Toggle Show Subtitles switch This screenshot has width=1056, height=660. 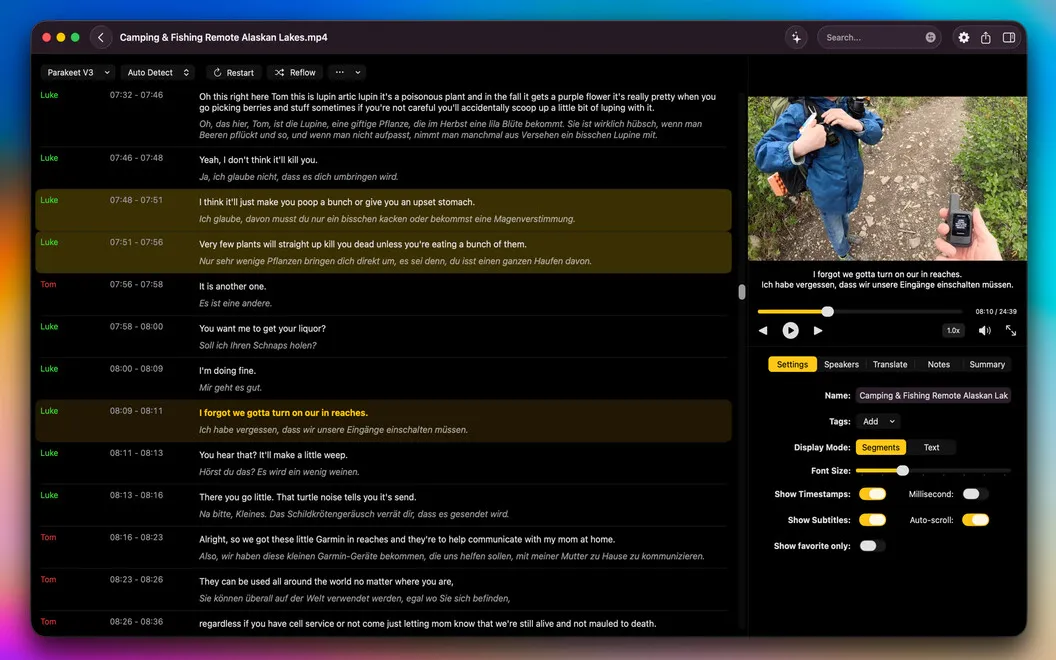872,520
